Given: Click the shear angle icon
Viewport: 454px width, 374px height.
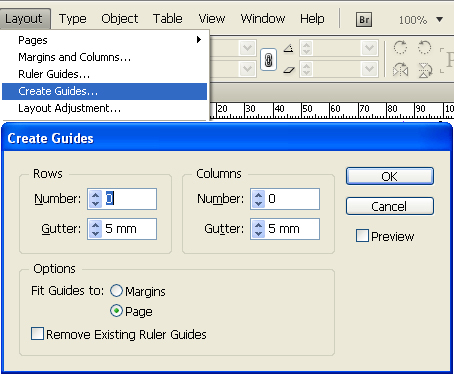Looking at the screenshot, I should pos(289,70).
